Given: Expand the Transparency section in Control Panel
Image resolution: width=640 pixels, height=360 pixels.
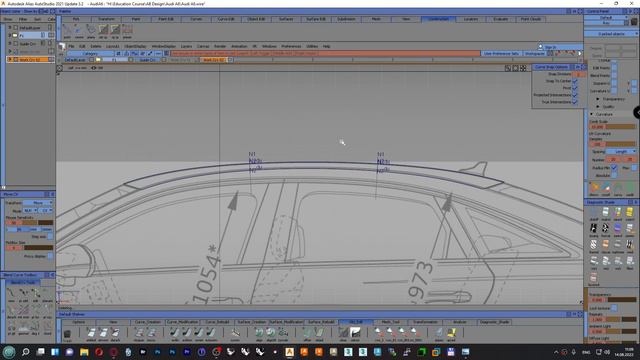Looking at the screenshot, I should [598, 99].
